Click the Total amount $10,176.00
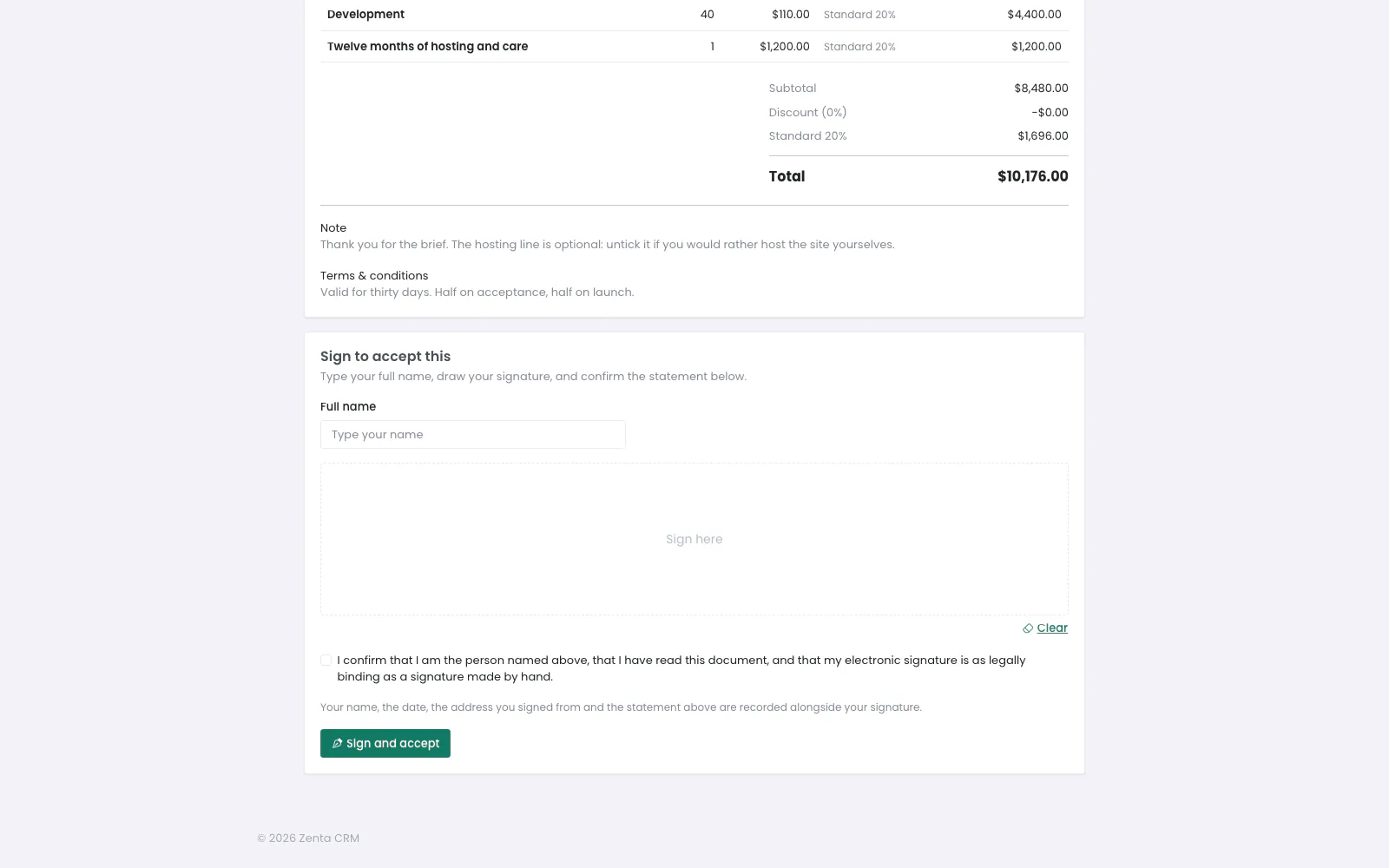The width and height of the screenshot is (1389, 868). click(1032, 176)
